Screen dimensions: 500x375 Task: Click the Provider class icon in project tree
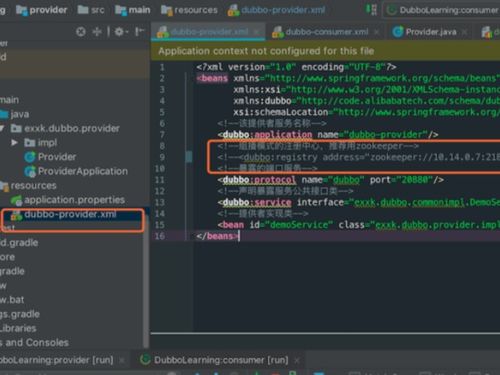[x=30, y=157]
